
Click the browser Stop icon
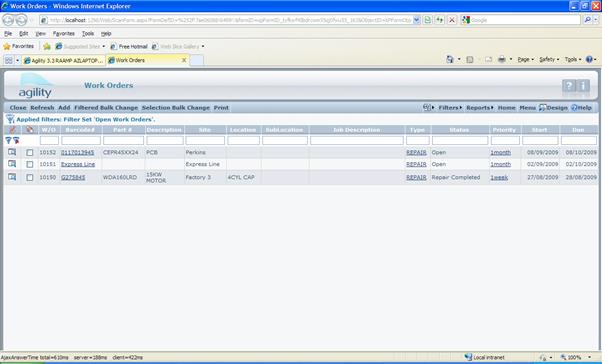click(452, 20)
